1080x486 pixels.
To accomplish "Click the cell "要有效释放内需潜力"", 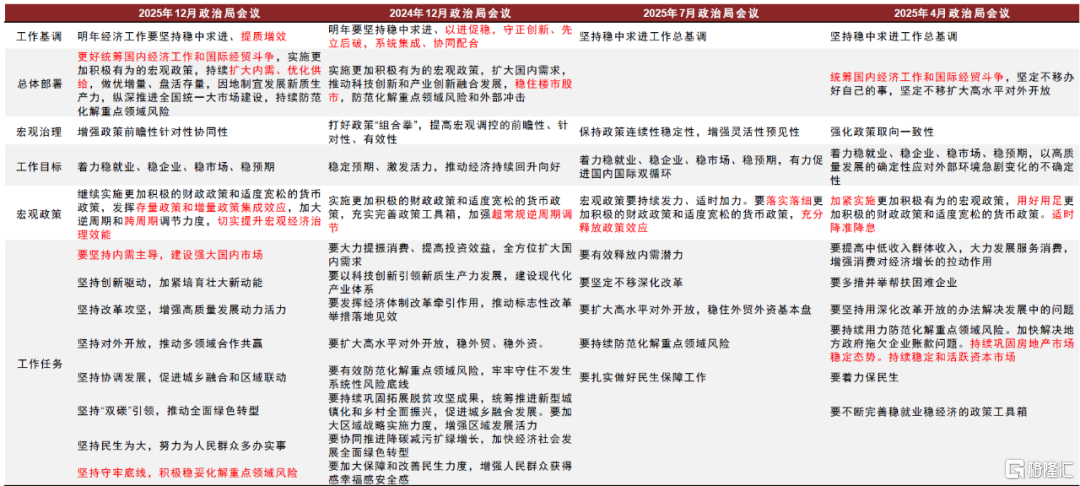I will click(x=632, y=255).
